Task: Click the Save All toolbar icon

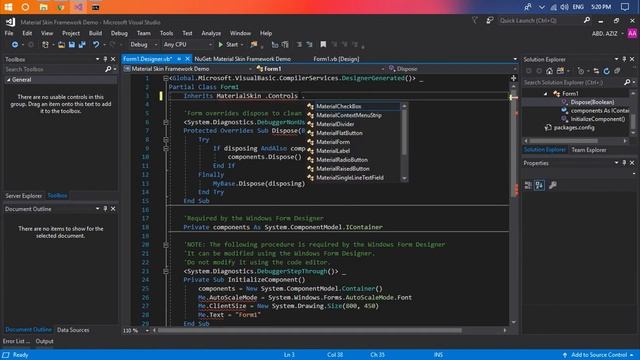Action: (82, 44)
